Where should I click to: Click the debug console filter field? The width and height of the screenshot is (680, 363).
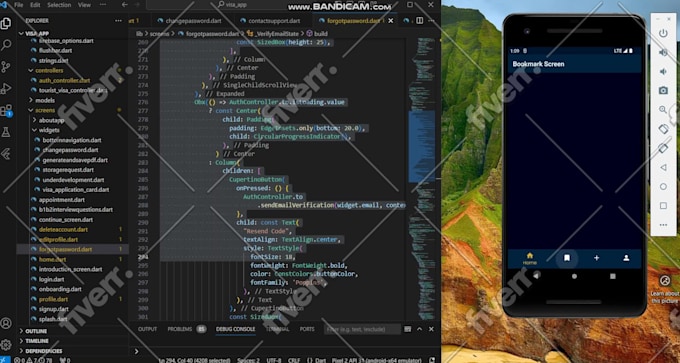coord(363,329)
